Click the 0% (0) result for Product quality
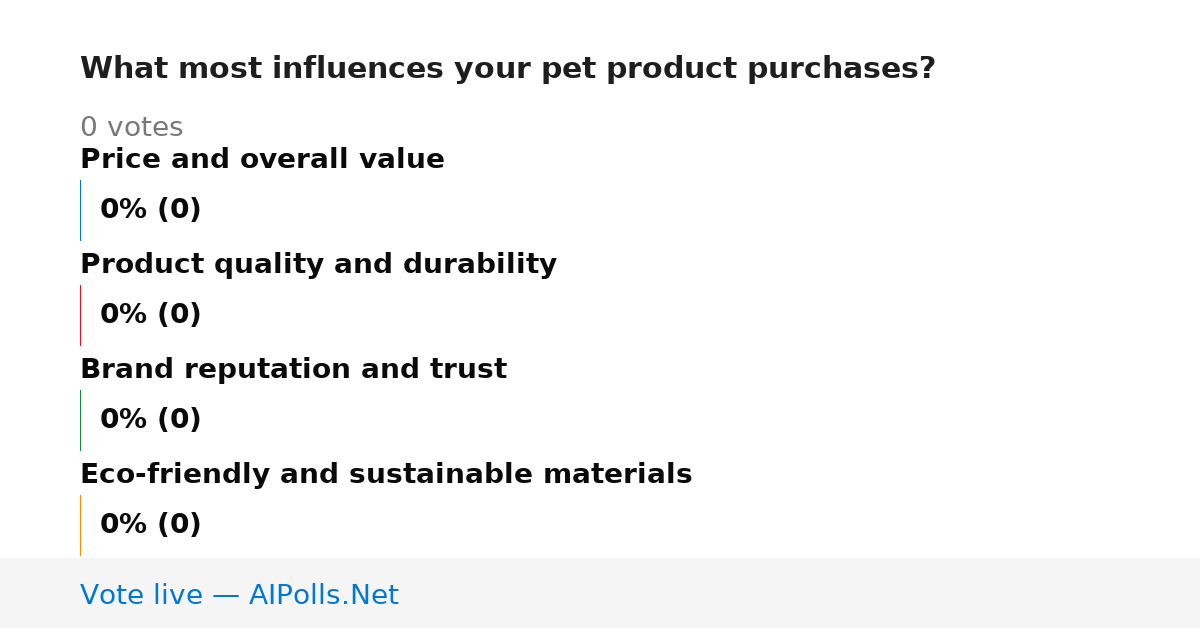 click(150, 315)
